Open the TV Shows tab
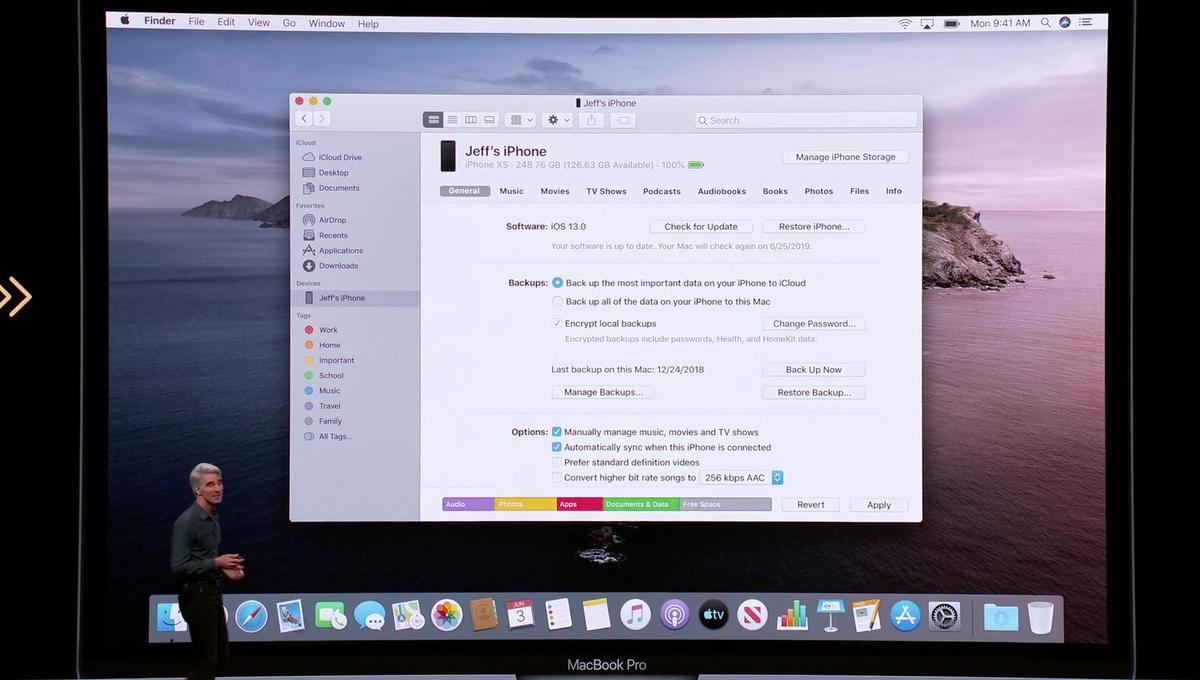 pyautogui.click(x=606, y=191)
